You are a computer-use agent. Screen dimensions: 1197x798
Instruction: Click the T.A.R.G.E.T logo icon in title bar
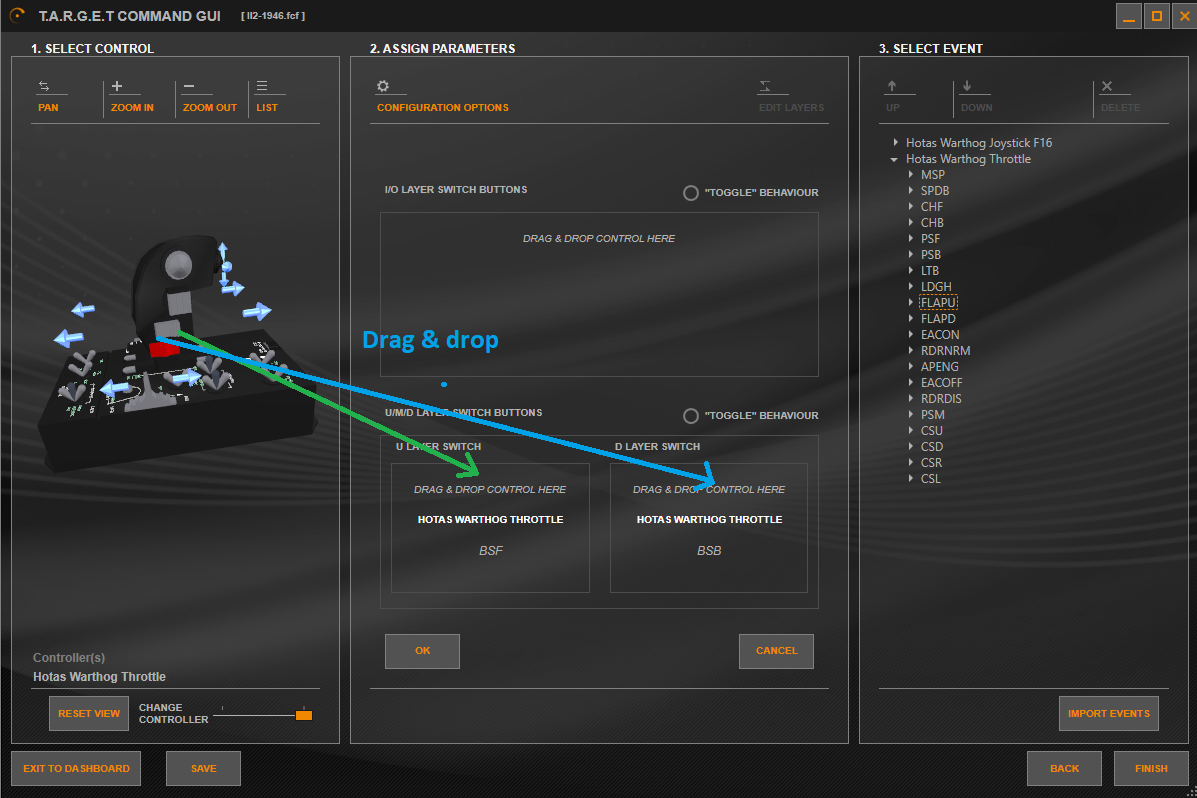coord(18,15)
